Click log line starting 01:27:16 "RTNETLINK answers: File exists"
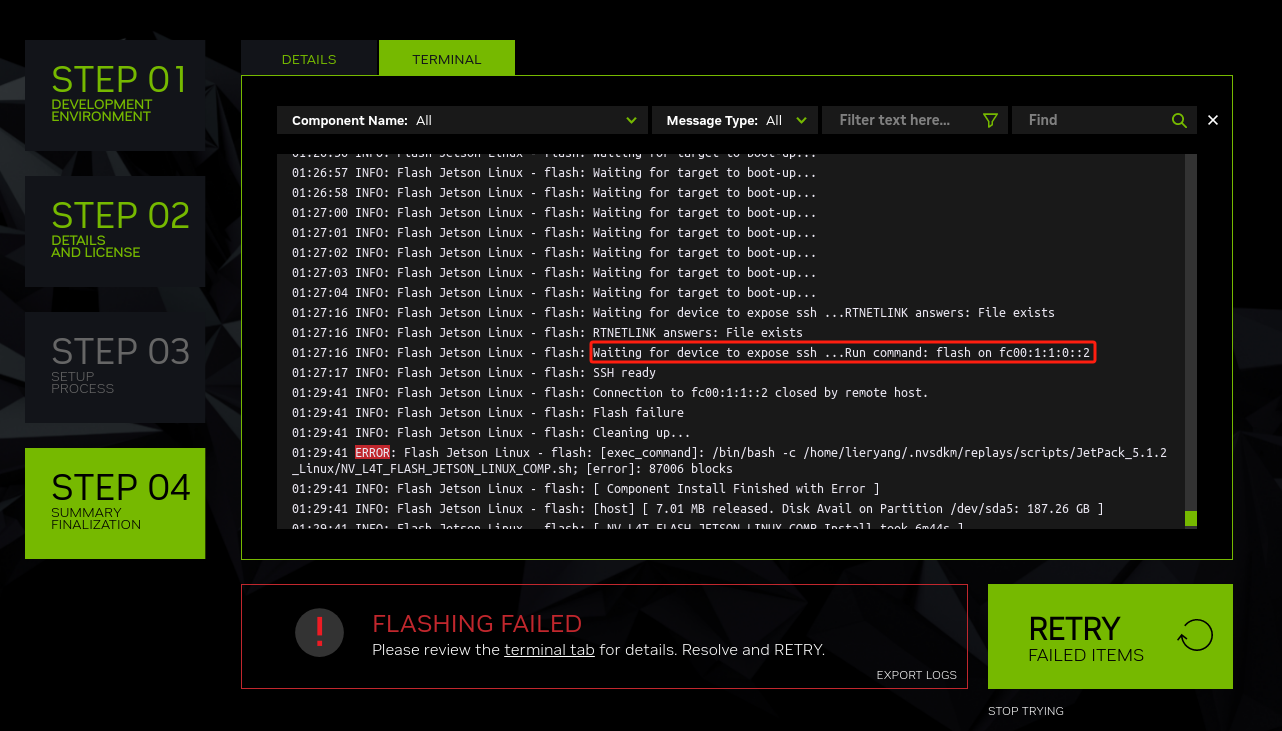 coord(547,333)
